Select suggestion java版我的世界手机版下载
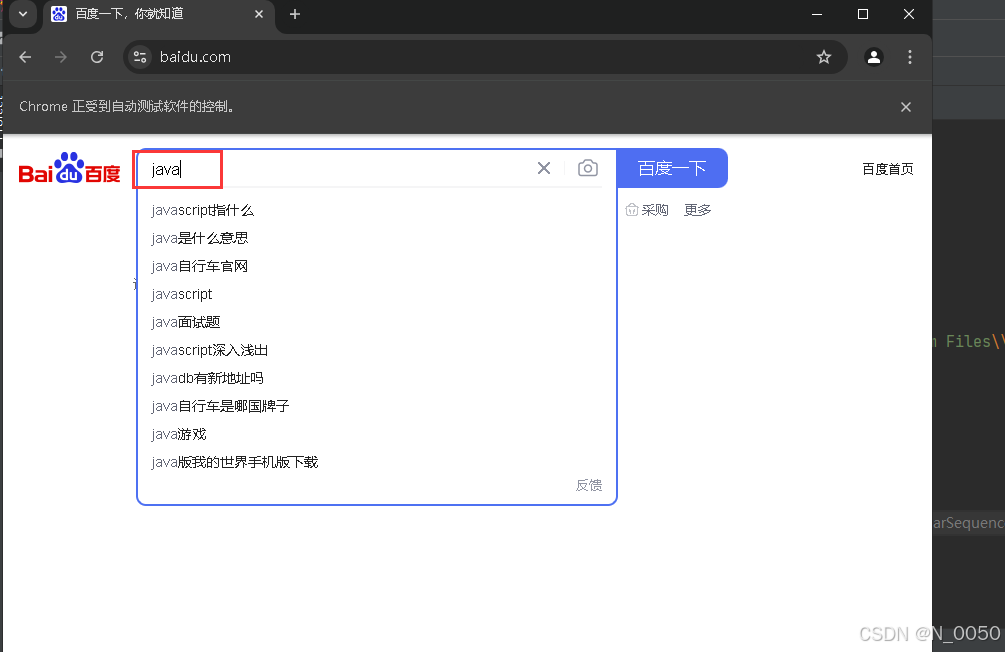The width and height of the screenshot is (1005, 652). [x=376, y=462]
